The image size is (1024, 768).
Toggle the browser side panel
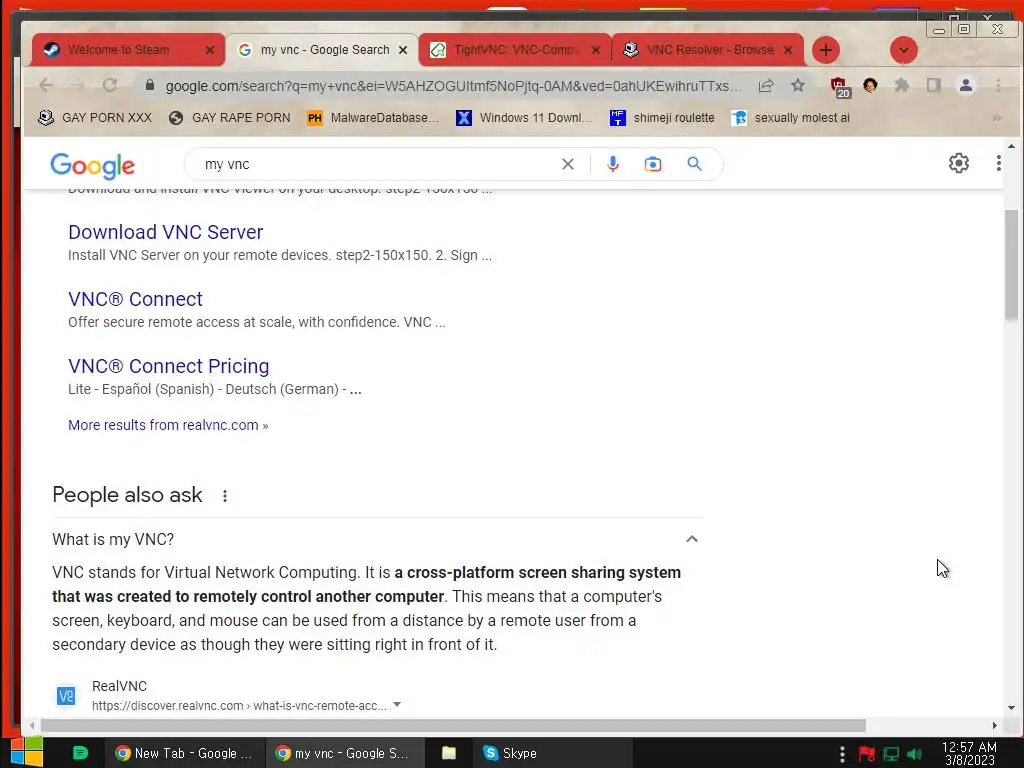coord(934,85)
